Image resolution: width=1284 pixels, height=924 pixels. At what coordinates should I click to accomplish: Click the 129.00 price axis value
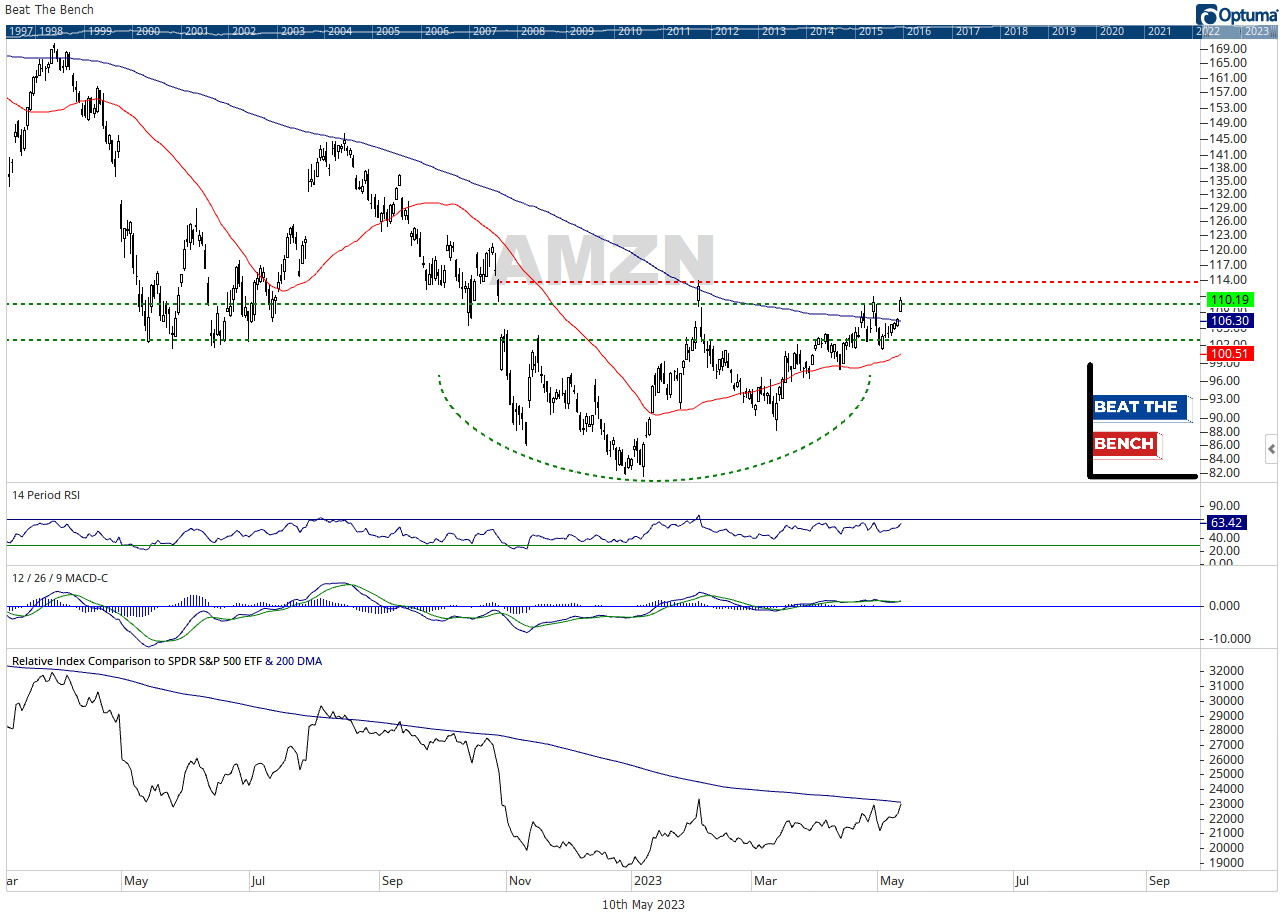(x=1227, y=206)
